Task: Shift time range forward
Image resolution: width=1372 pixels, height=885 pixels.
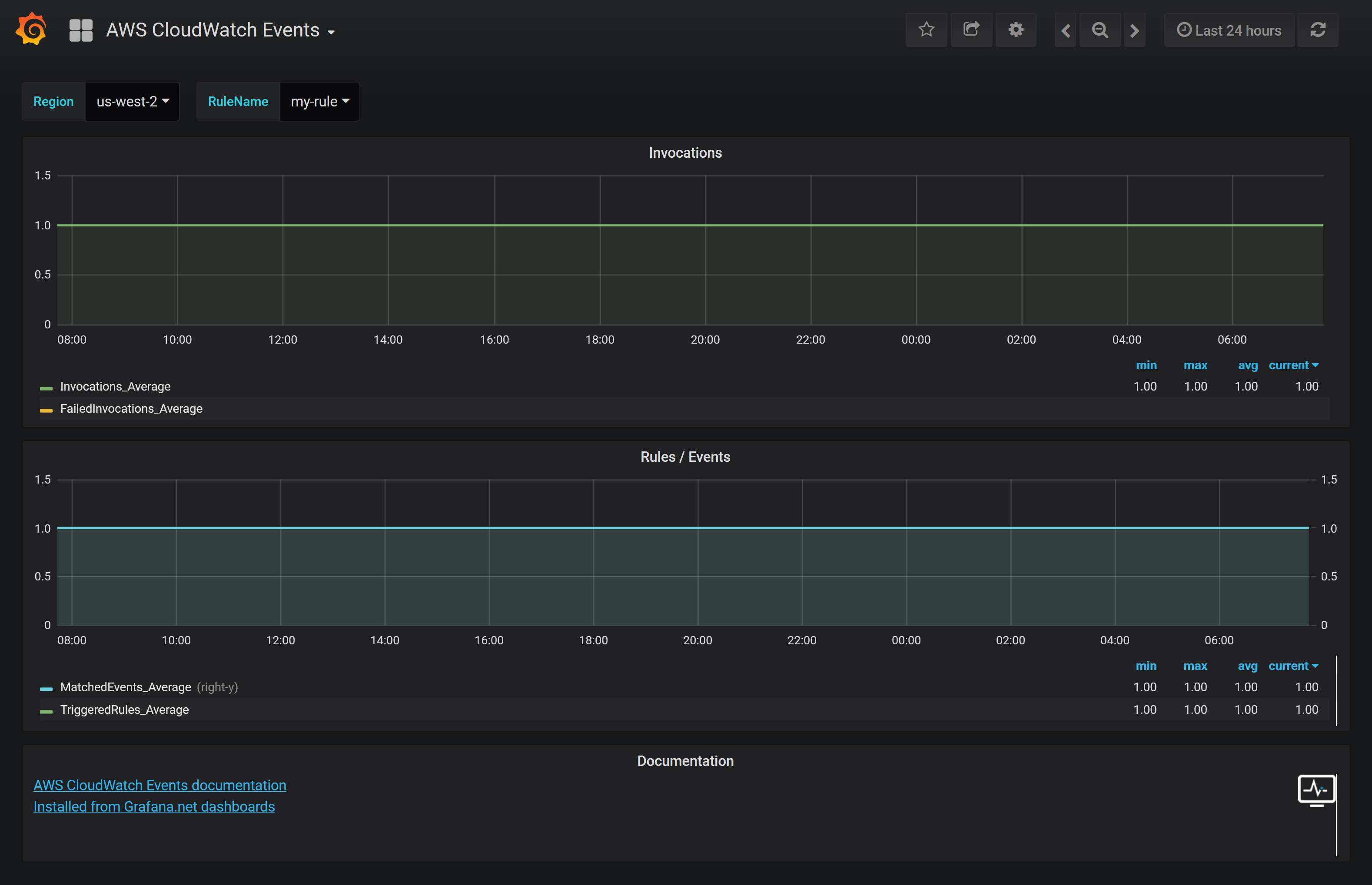Action: click(1134, 30)
